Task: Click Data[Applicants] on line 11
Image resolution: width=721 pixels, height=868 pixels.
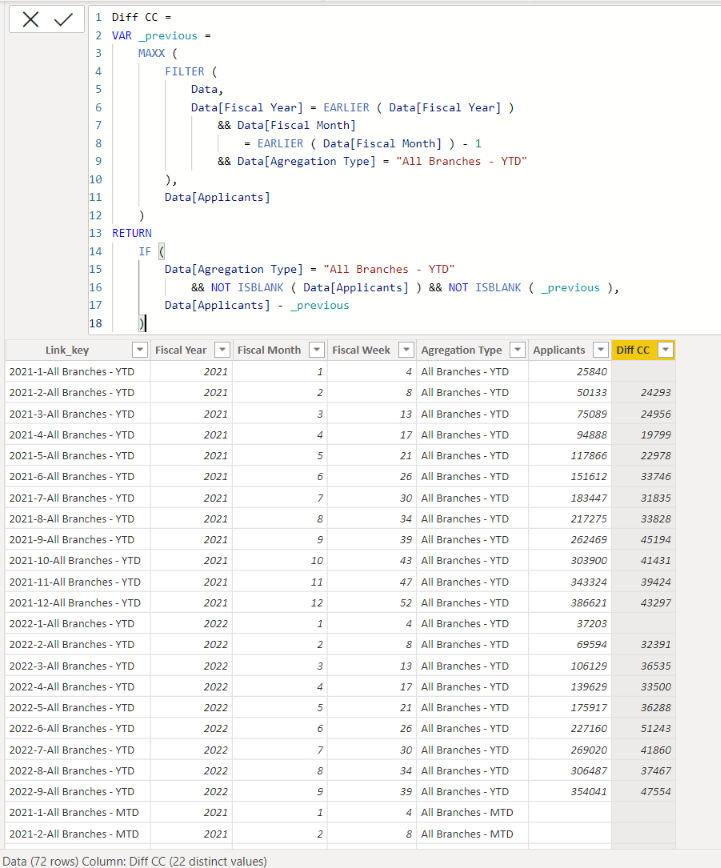Action: tap(217, 197)
